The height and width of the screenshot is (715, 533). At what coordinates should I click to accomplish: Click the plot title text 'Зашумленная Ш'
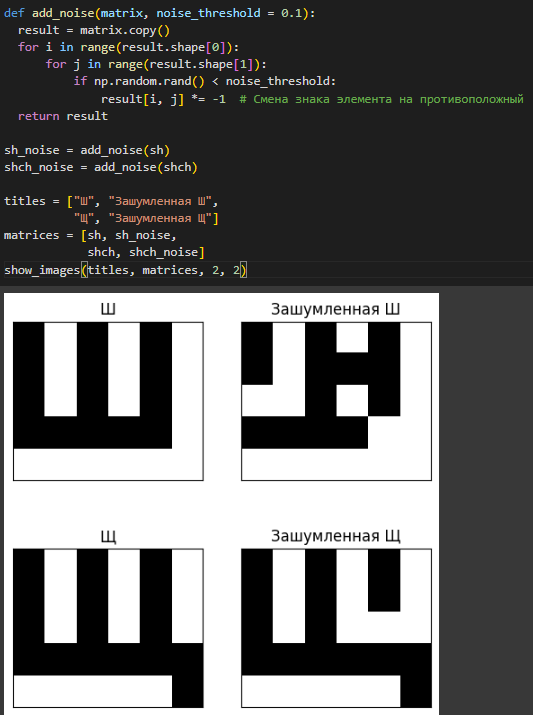(336, 309)
